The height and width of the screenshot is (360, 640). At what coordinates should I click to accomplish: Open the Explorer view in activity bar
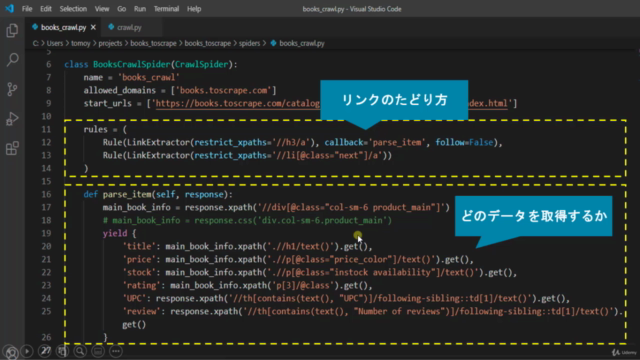12,31
